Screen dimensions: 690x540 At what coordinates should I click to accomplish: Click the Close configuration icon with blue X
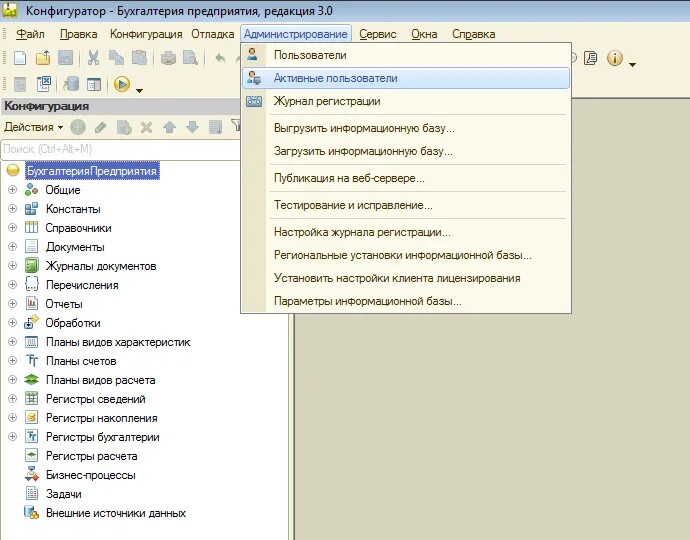click(44, 84)
